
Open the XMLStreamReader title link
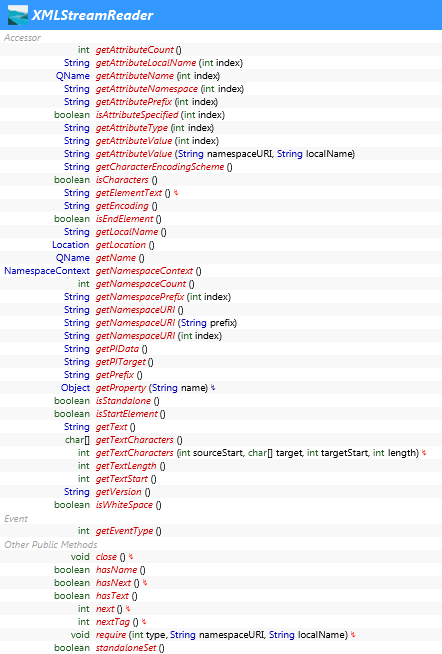click(93, 15)
